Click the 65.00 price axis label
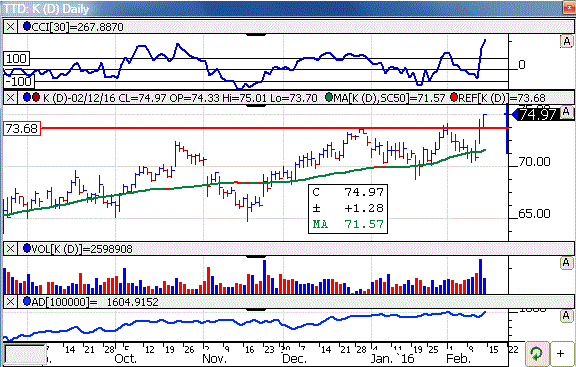Image resolution: width=576 pixels, height=367 pixels. coord(534,214)
